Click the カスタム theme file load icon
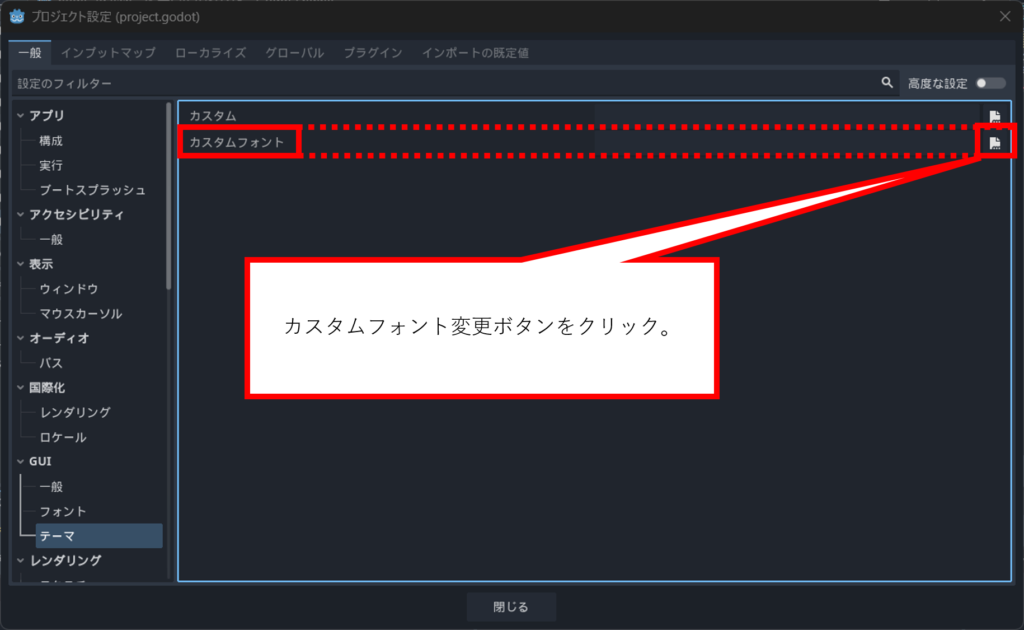This screenshot has height=630, width=1024. (994, 117)
